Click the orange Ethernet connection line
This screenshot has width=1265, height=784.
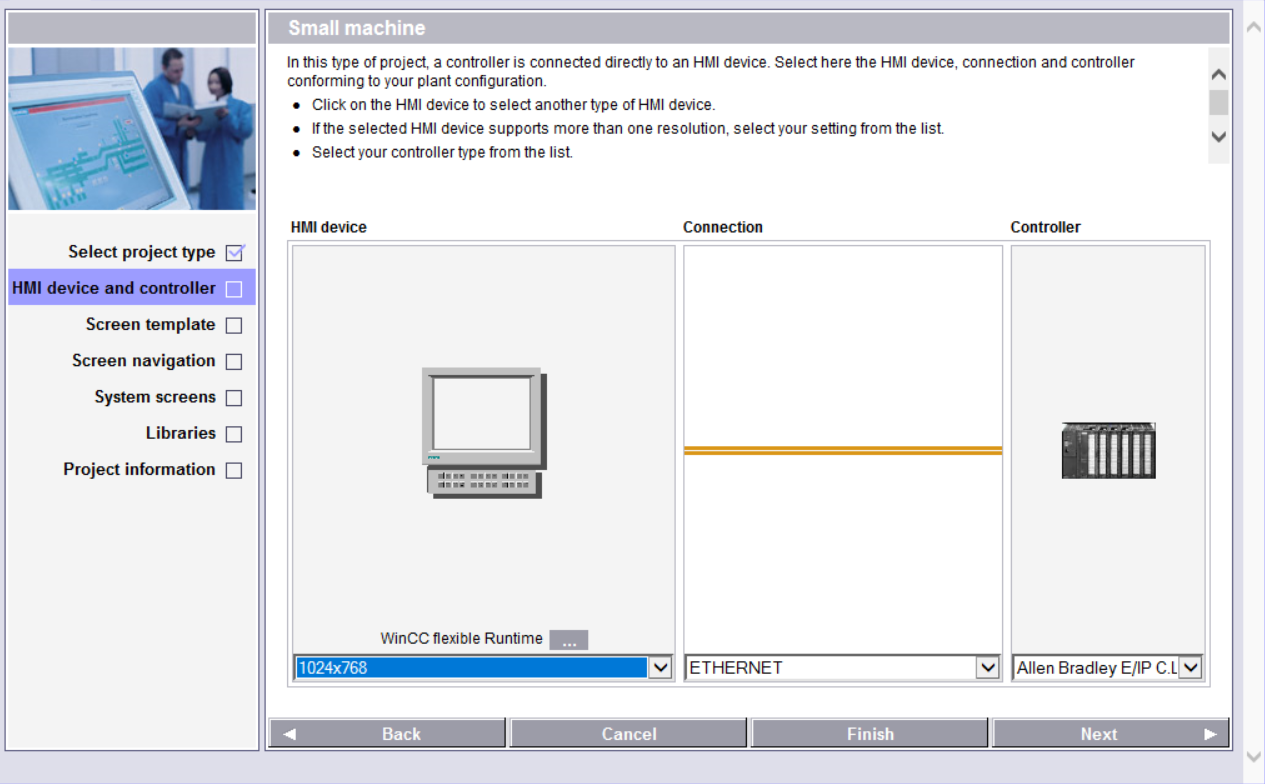coord(843,451)
